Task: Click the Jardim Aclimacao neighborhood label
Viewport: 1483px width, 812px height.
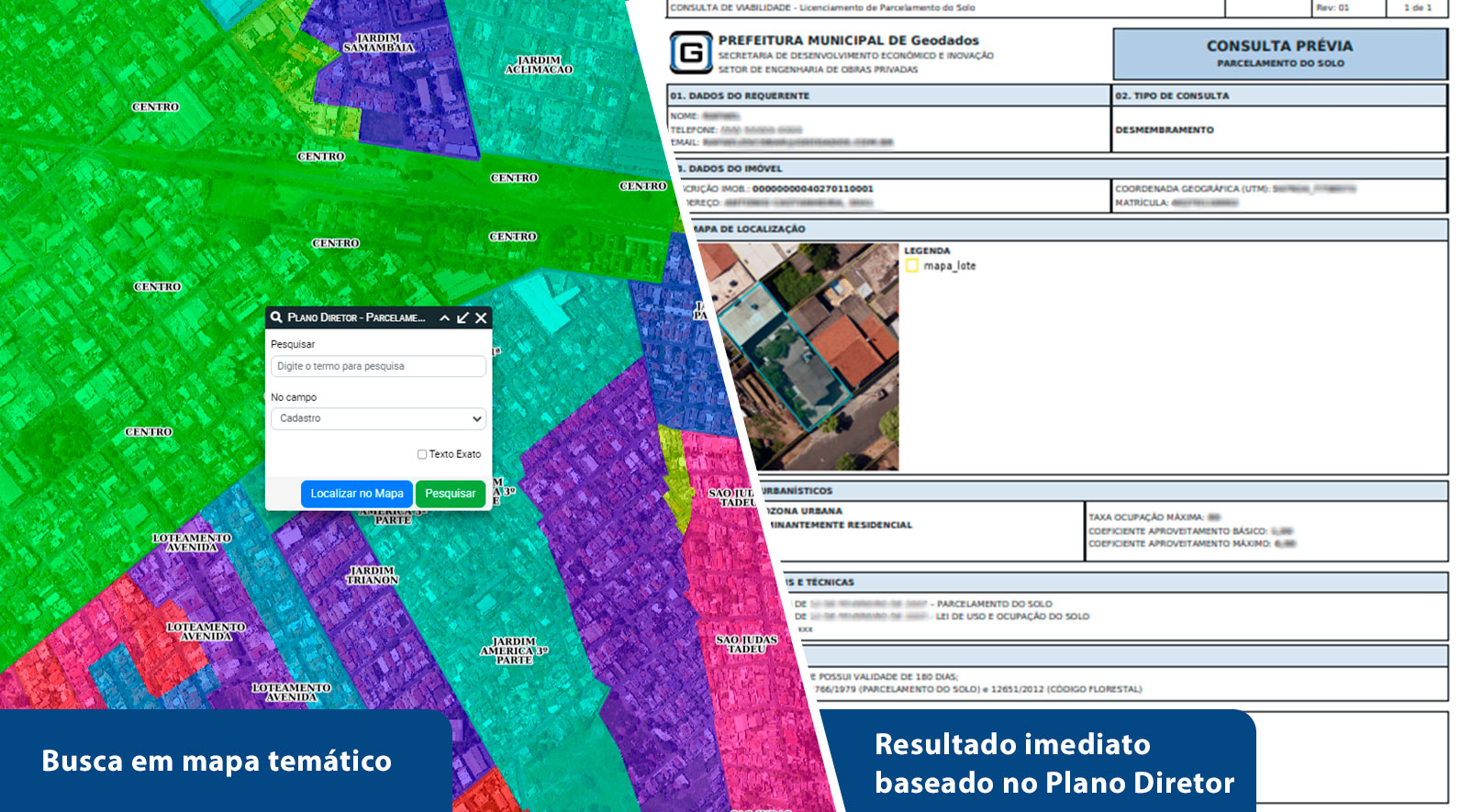Action: [x=539, y=65]
